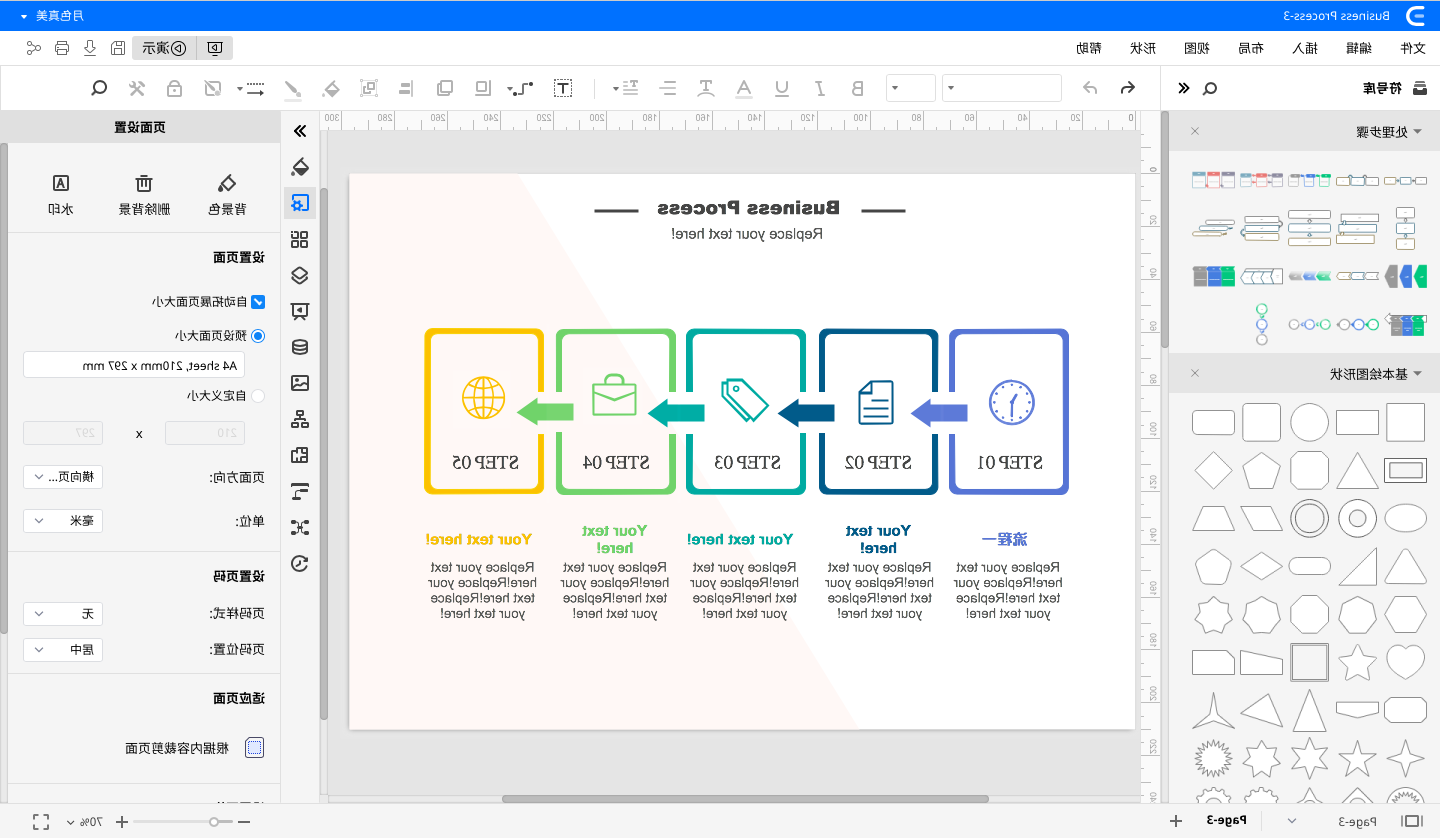The height and width of the screenshot is (838, 1440).
Task: Open the 形状 menu
Action: (1142, 48)
